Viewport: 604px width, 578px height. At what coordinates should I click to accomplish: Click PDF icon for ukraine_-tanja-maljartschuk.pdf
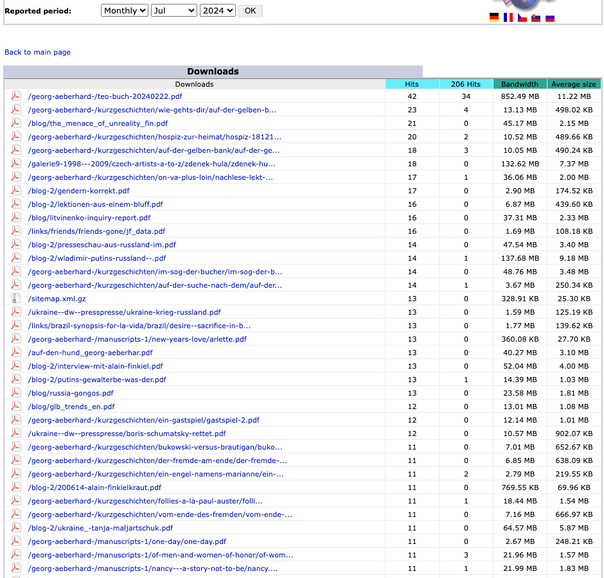[x=16, y=527]
